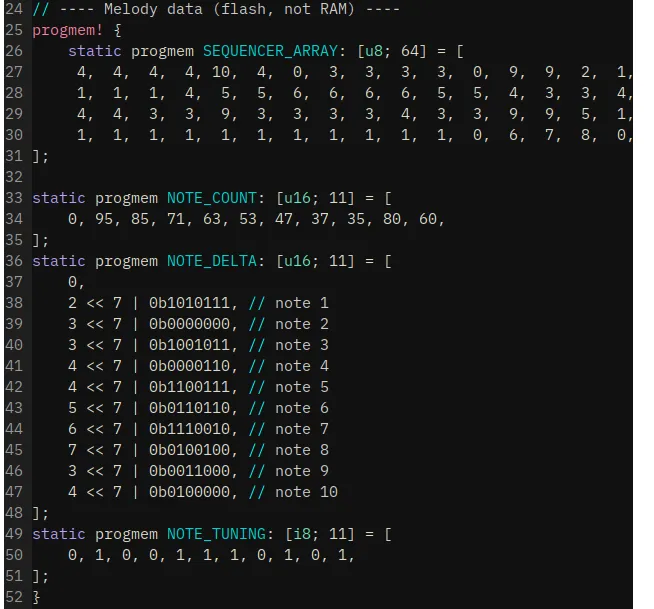Image resolution: width=654 pixels, height=609 pixels.
Task: Click the binary literal 0b1001011
Action: [x=189, y=345]
